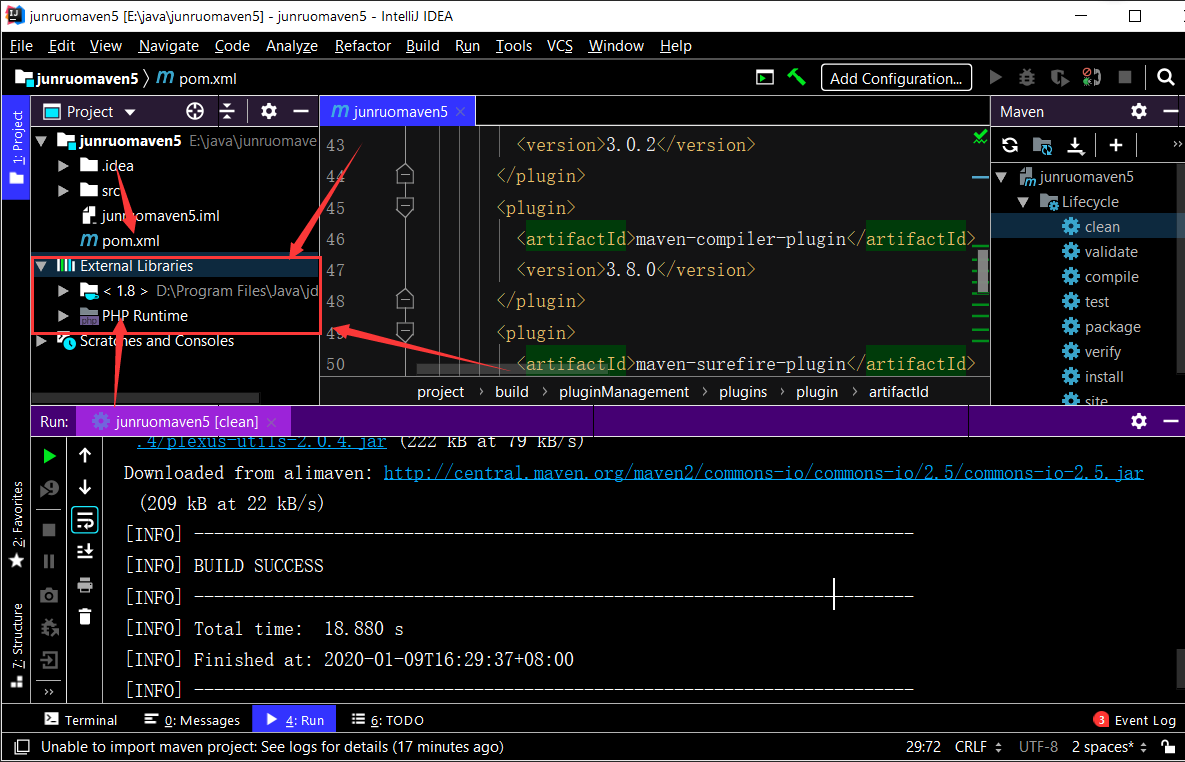Viewport: 1185px width, 762px height.
Task: Open the Navigate menu
Action: tap(169, 46)
